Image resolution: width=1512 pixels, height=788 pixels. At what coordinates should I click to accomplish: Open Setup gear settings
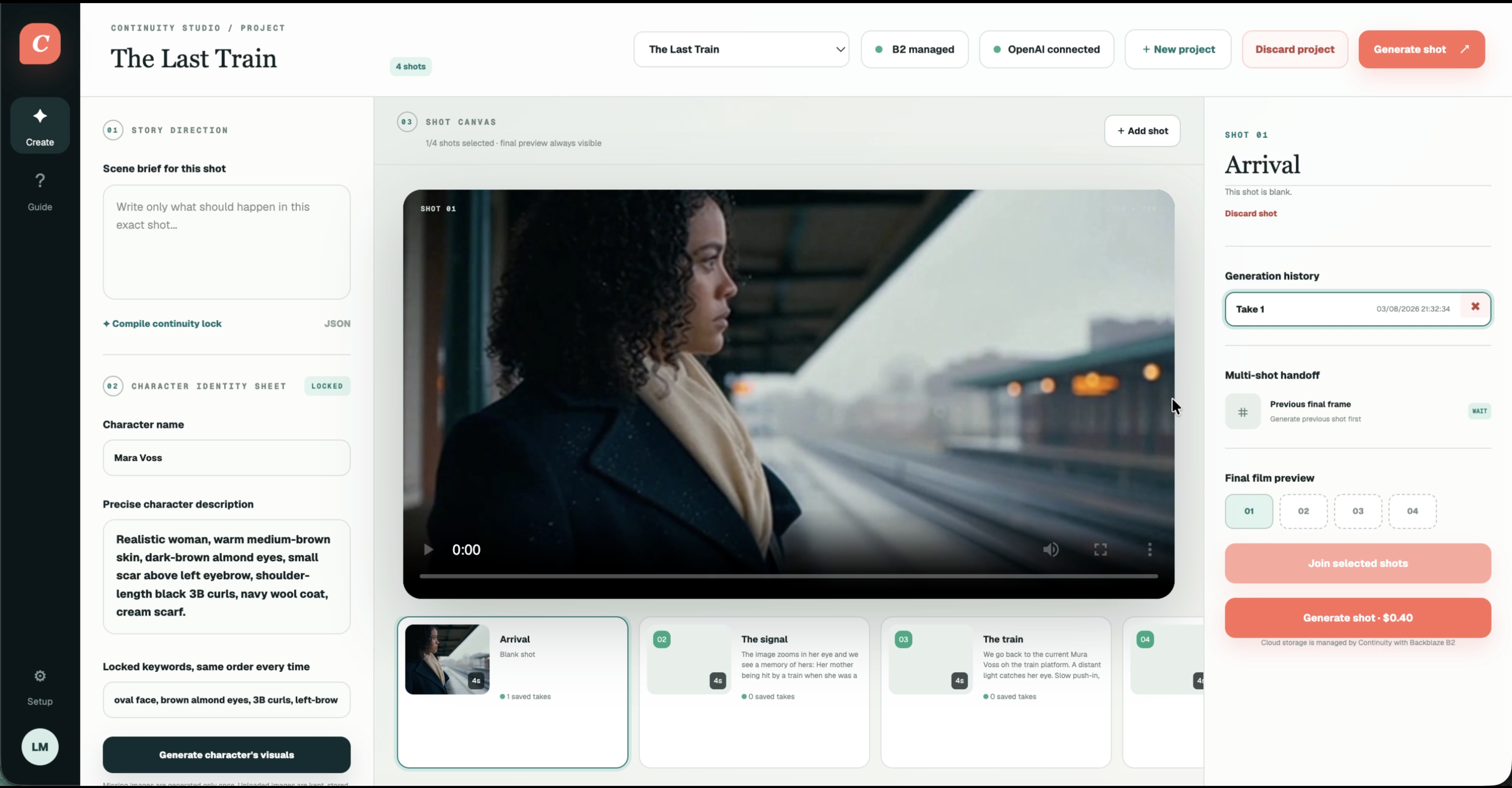[x=40, y=687]
